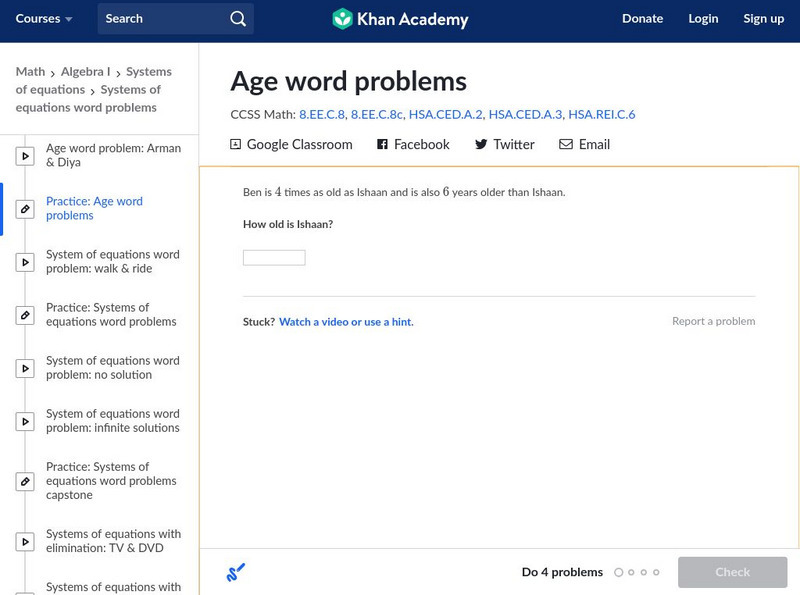Viewport: 800px width, 595px height.
Task: Click the Twitter bird icon
Action: [x=481, y=144]
